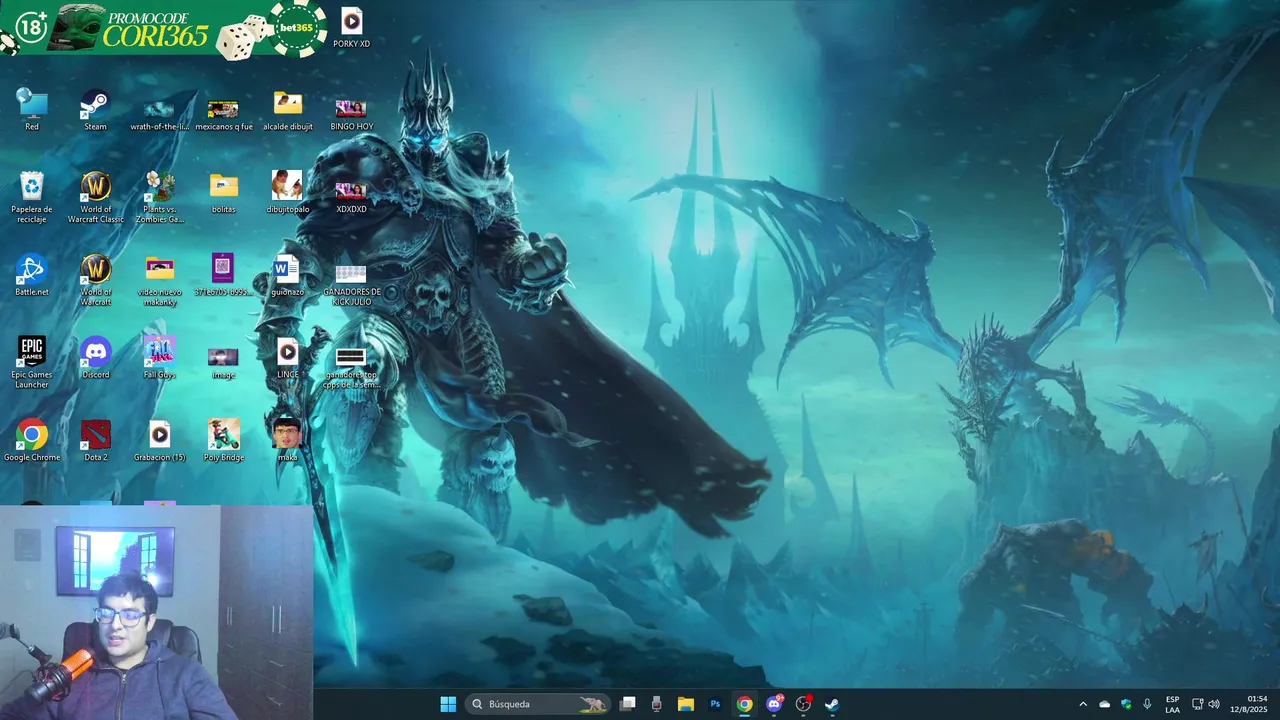Open Discord from the taskbar
This screenshot has height=720, width=1280.
(773, 704)
